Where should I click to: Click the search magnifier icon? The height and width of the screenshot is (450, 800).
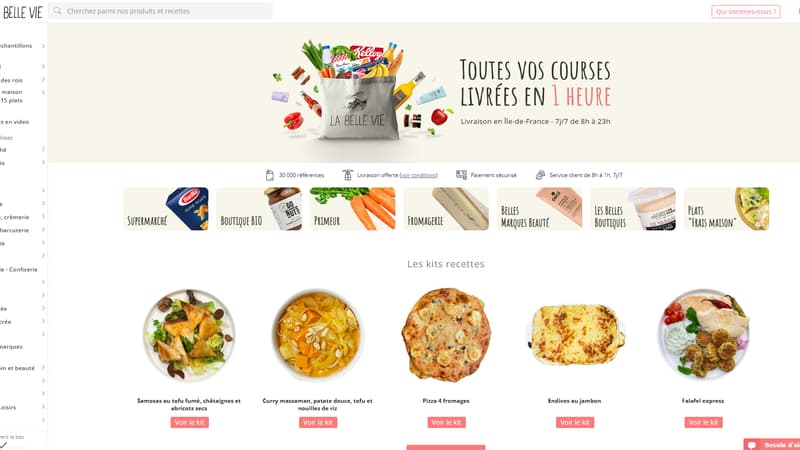point(58,11)
